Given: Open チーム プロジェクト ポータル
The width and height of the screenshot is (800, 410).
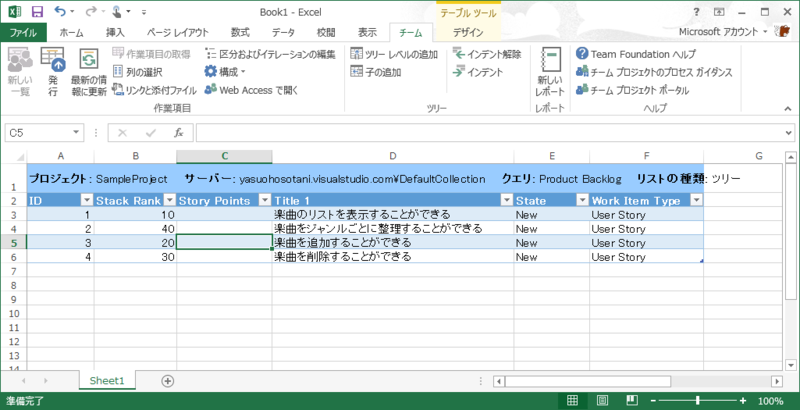Looking at the screenshot, I should click(633, 90).
